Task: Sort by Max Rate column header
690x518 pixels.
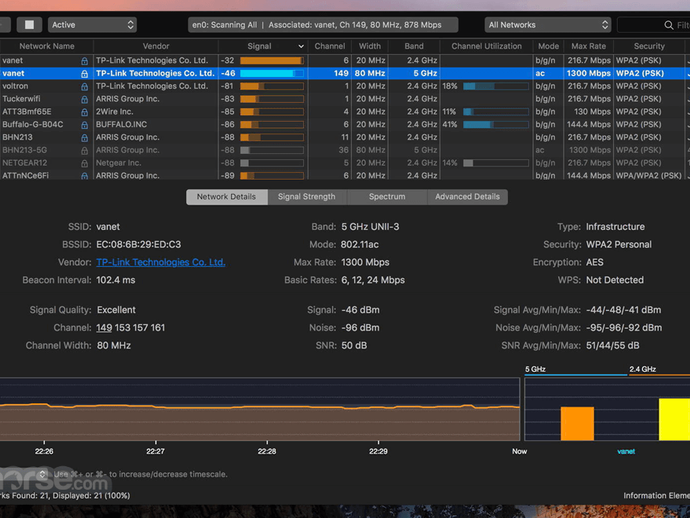Action: [x=588, y=46]
